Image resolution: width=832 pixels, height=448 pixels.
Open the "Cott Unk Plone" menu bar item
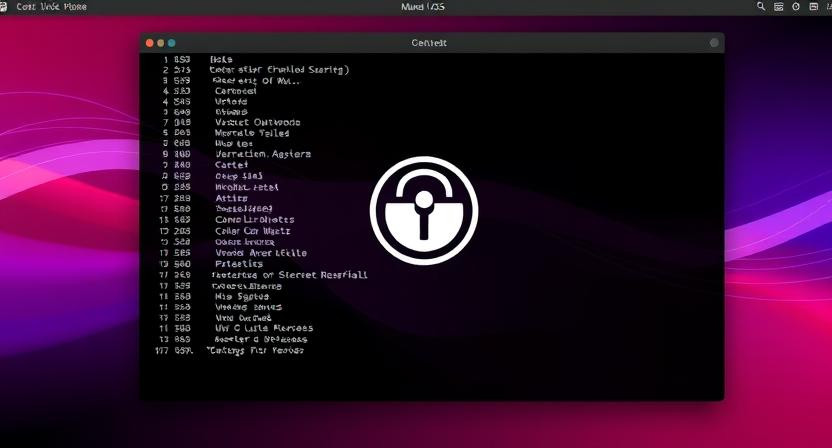tap(51, 7)
